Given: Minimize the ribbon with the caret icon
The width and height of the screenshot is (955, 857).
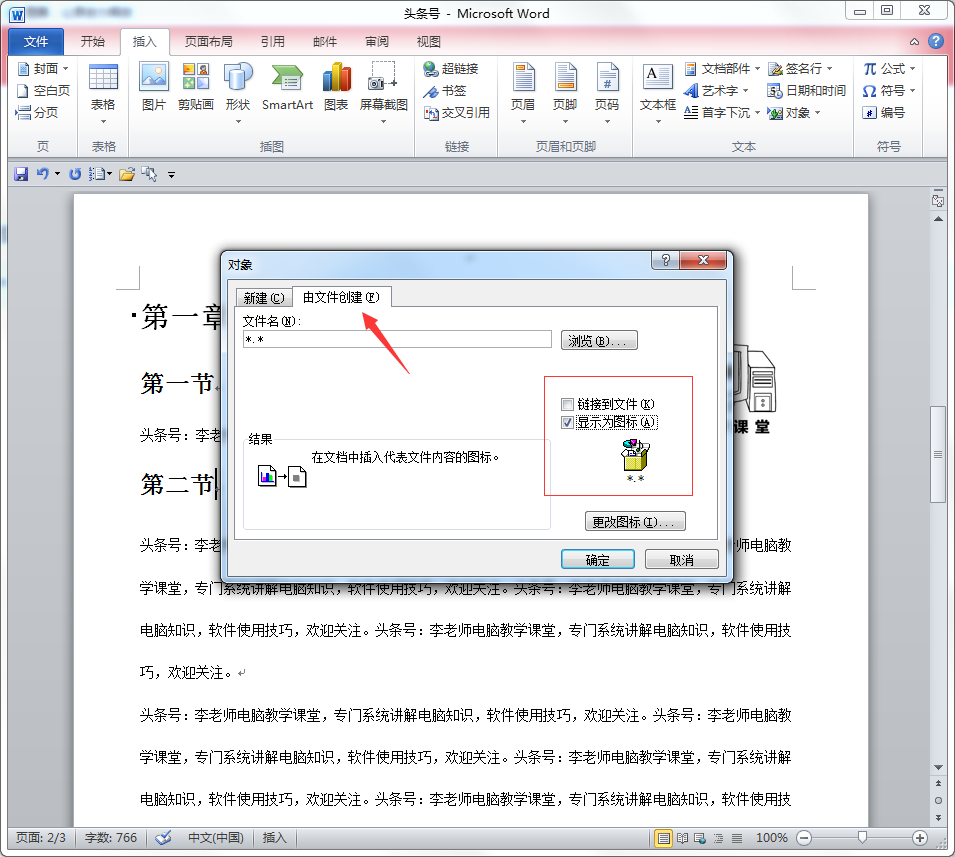Looking at the screenshot, I should pos(914,42).
